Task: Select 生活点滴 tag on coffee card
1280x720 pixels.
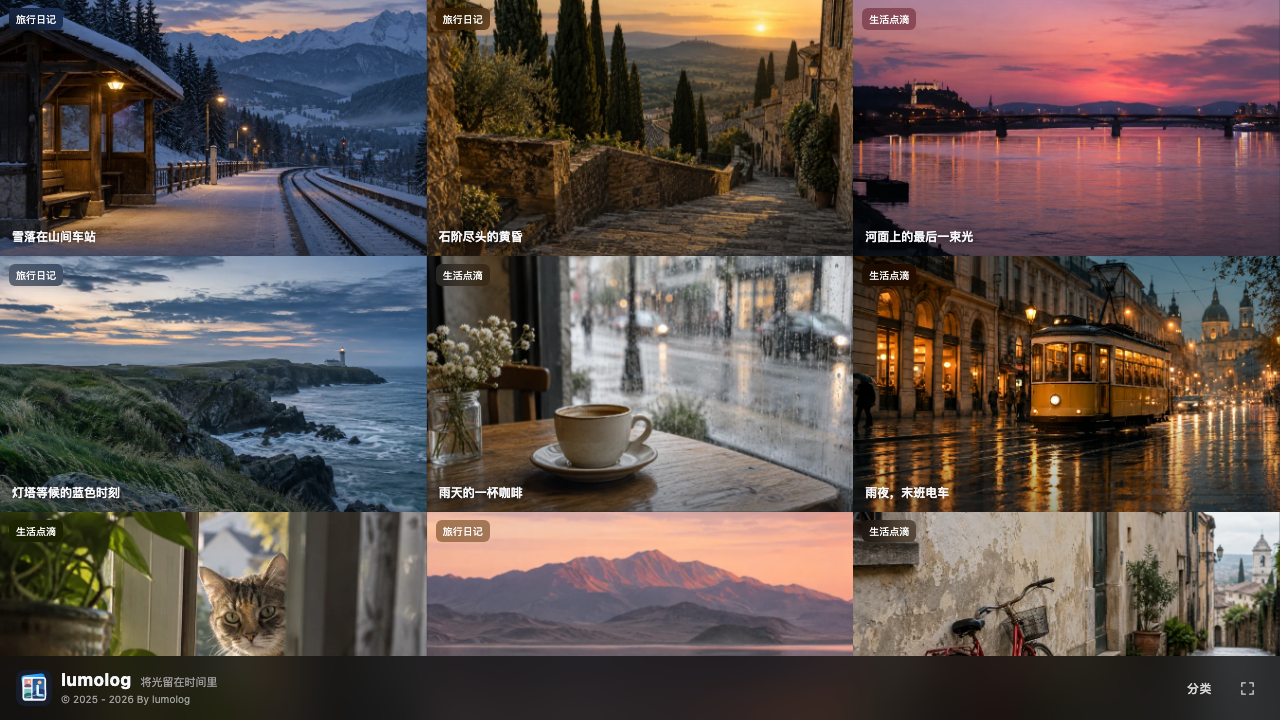Action: [x=463, y=275]
